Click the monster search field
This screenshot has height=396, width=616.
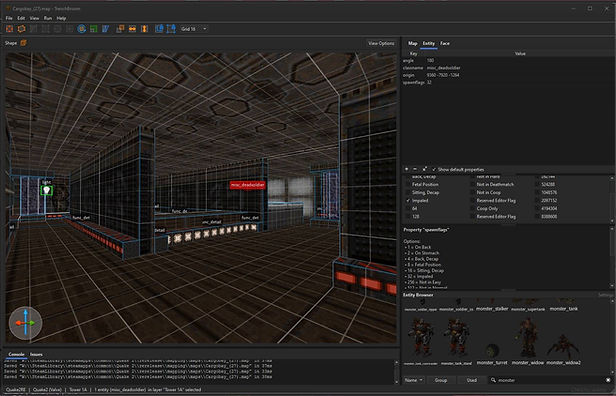pyautogui.click(x=550, y=380)
